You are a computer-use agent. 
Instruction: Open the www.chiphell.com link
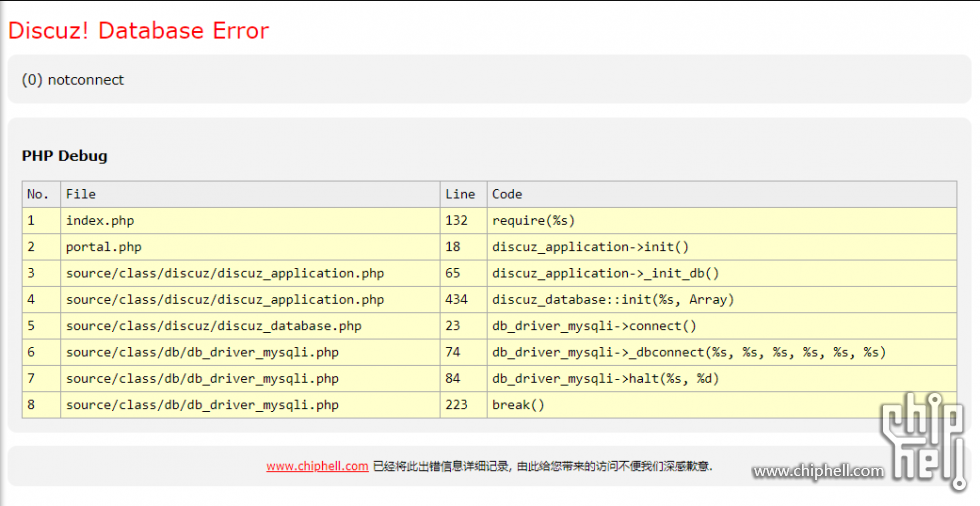(x=317, y=466)
